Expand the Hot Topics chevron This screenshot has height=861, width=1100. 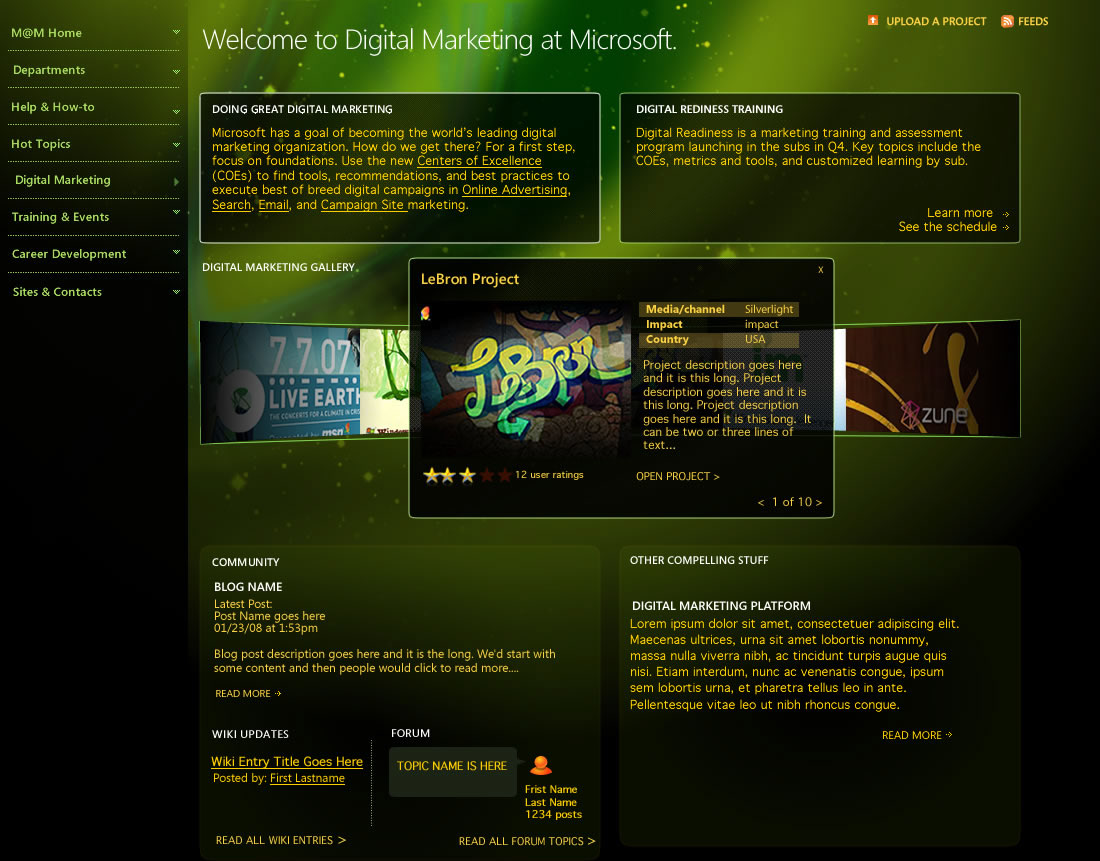tap(176, 145)
